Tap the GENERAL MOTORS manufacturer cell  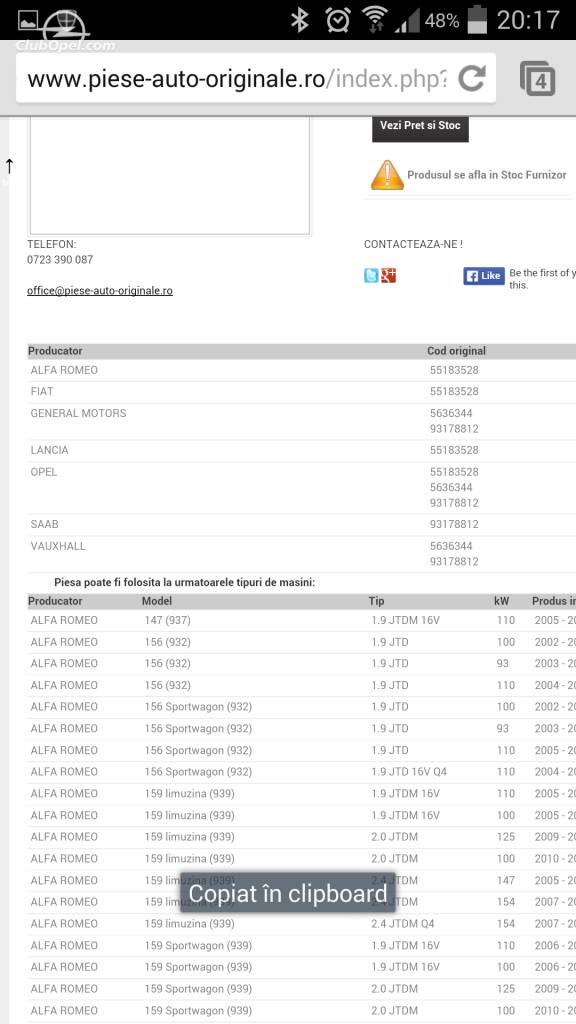78,413
